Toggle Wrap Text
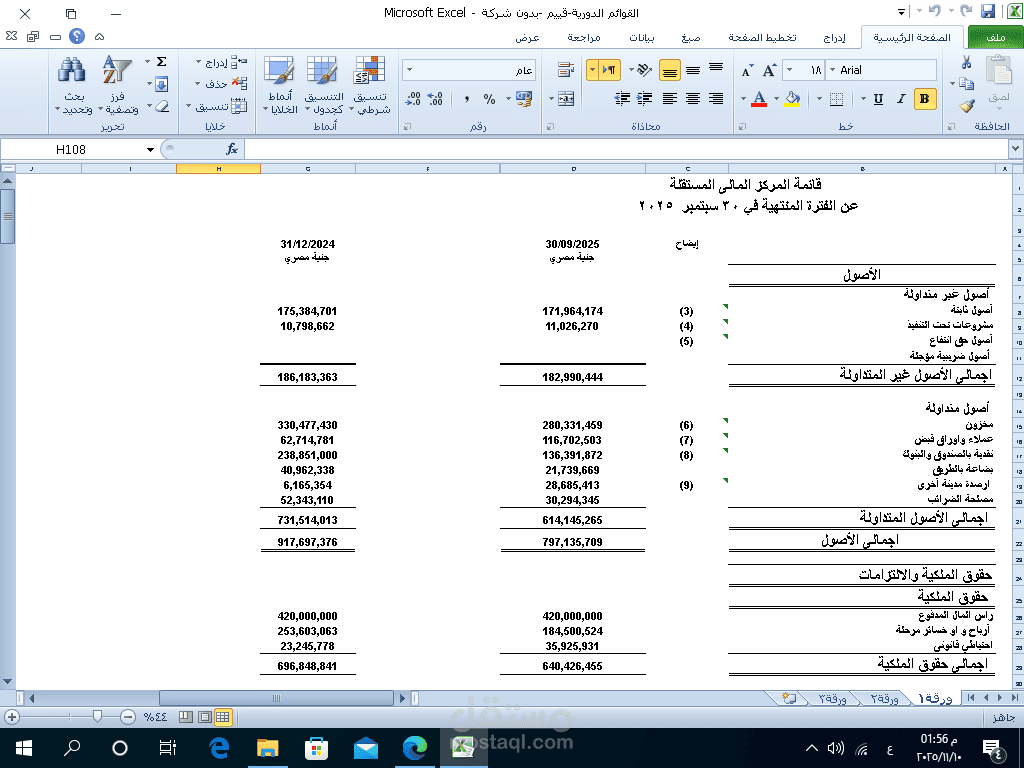Viewport: 1024px width, 768px height. tap(566, 69)
